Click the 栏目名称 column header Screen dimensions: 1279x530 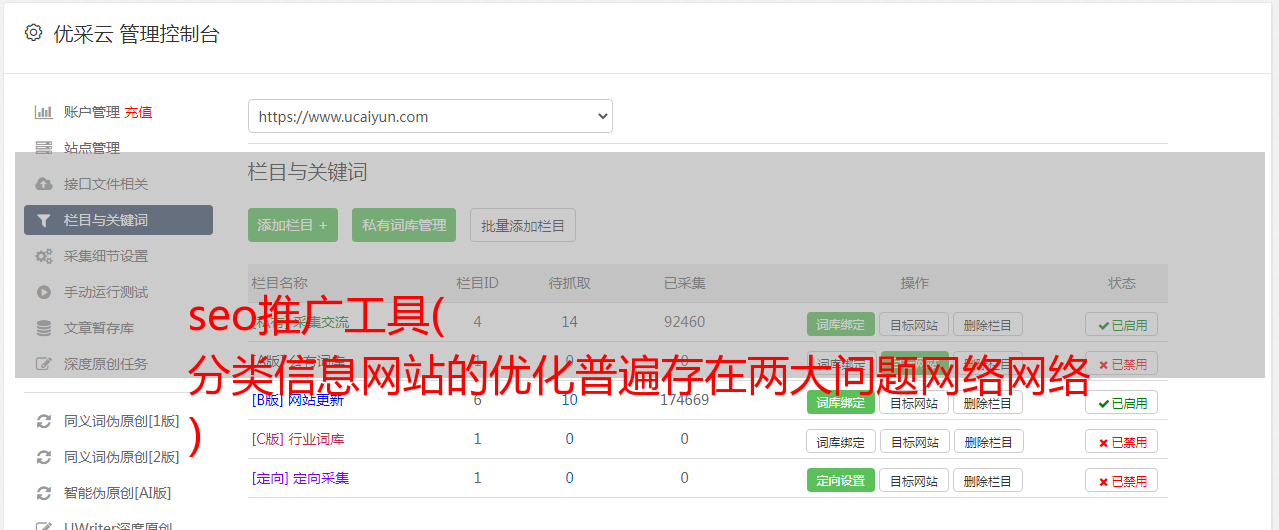pos(279,283)
